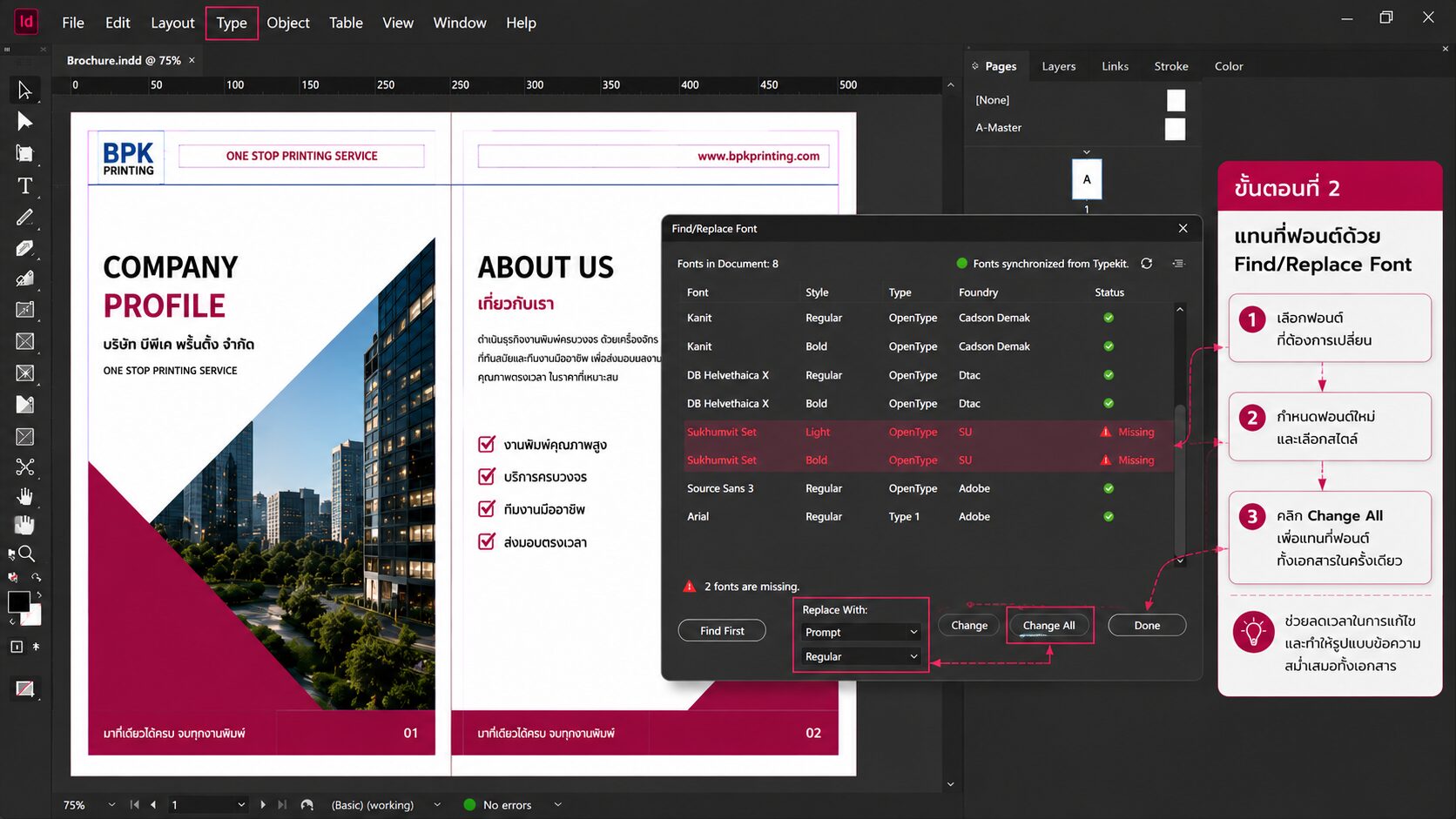
Task: Select the missing Sukhumvit Set Light font row
Action: (928, 432)
